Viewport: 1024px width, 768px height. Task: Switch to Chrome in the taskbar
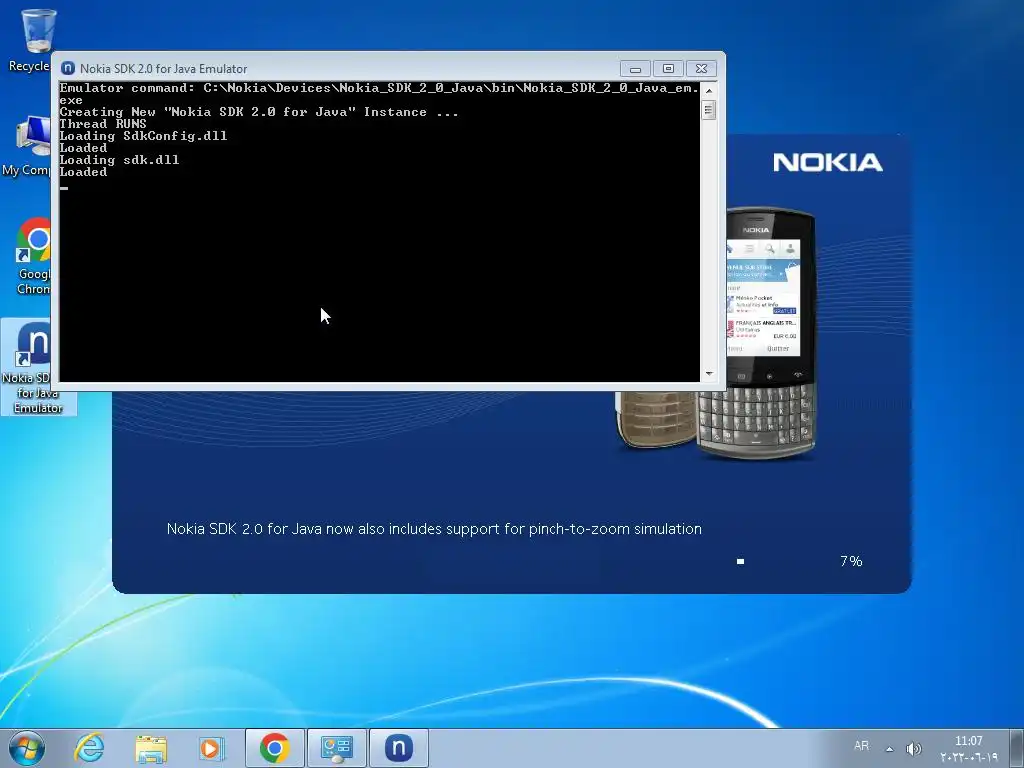tap(275, 748)
